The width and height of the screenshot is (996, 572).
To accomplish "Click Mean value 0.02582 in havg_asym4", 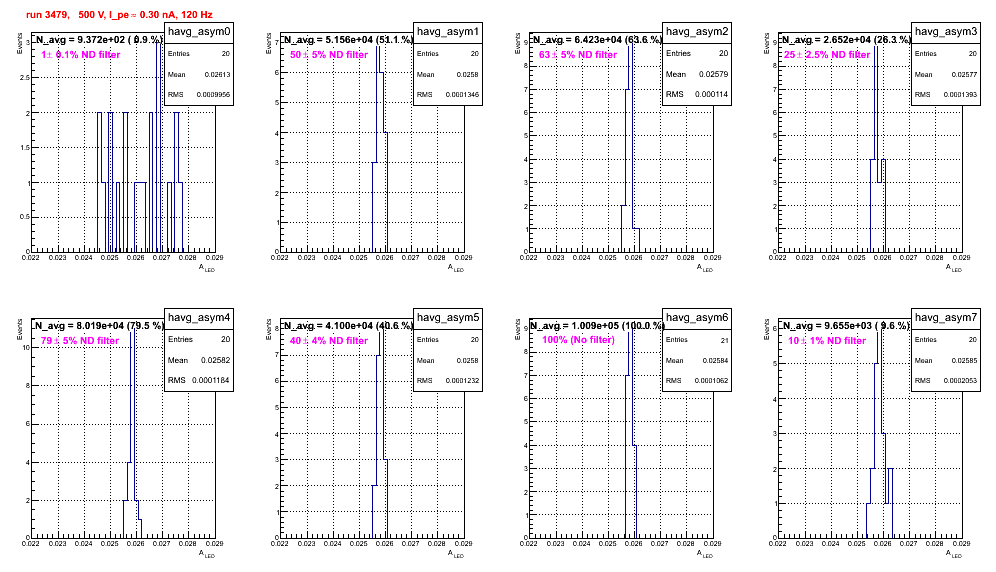I will (216, 360).
